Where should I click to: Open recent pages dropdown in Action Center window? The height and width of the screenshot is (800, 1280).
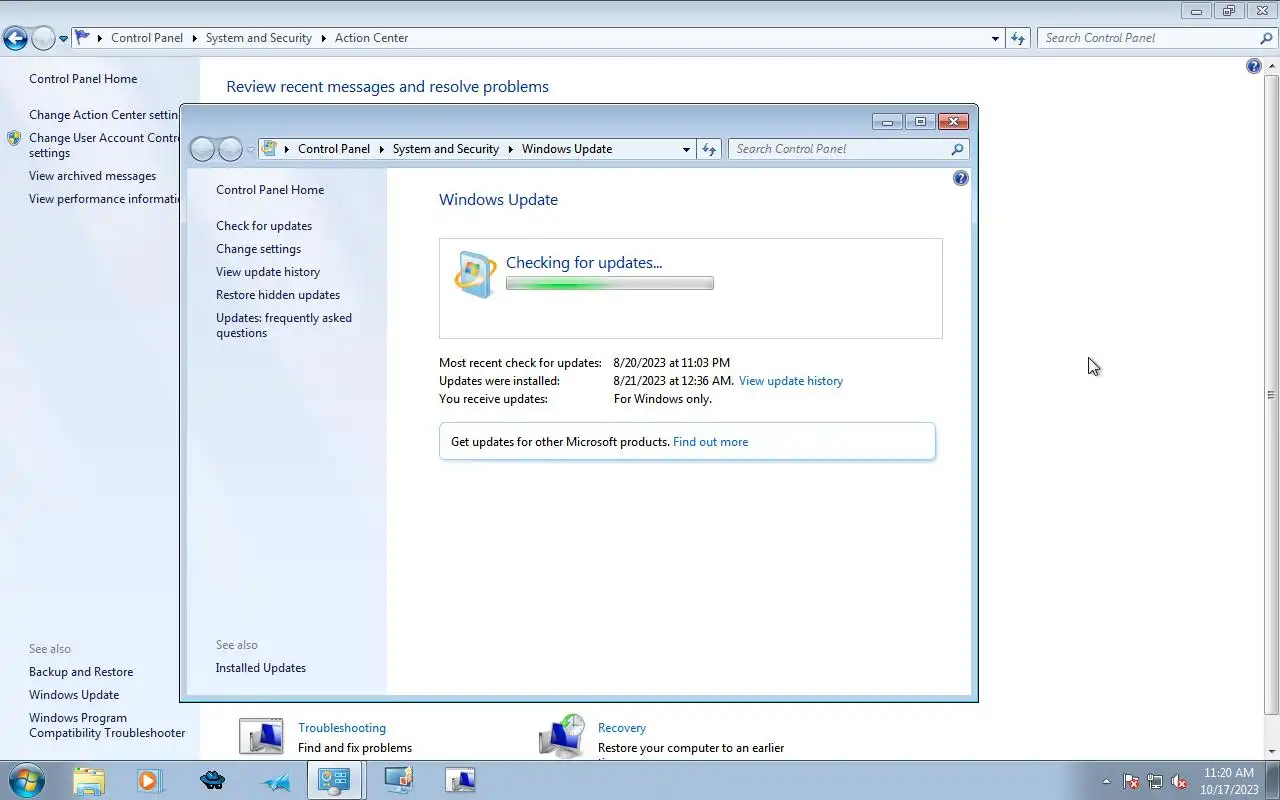pyautogui.click(x=64, y=38)
